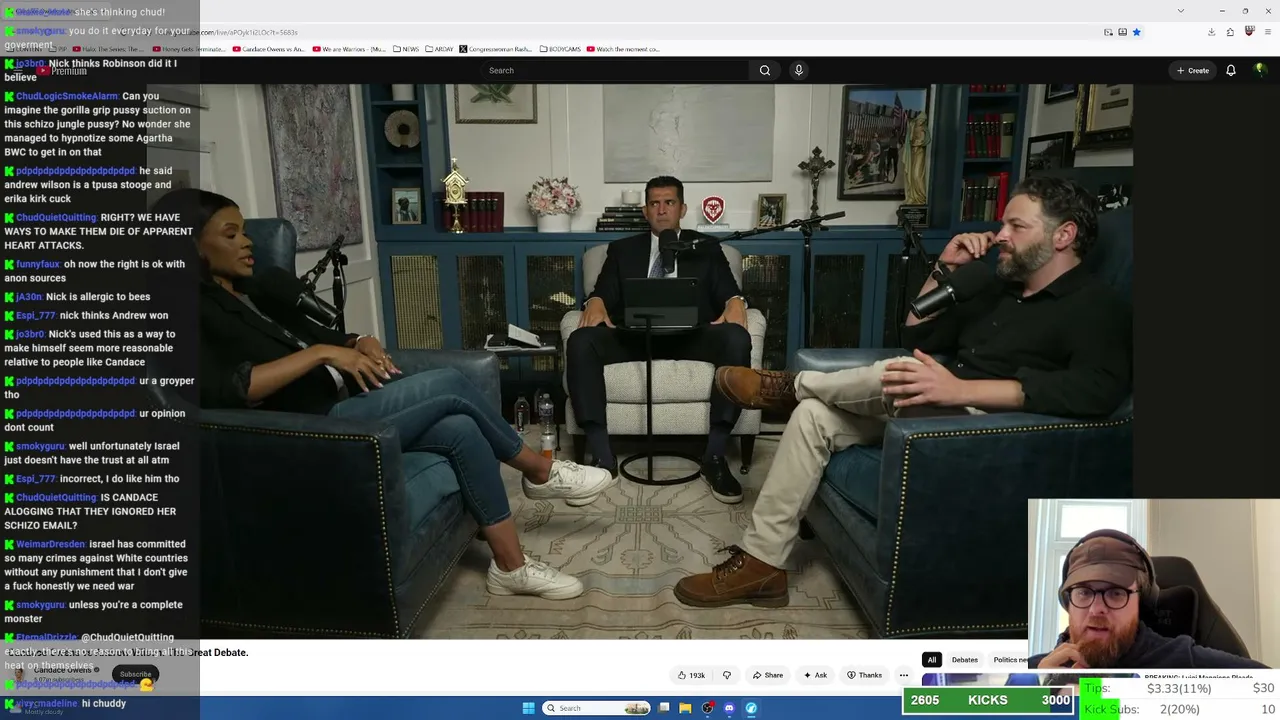1280x720 pixels.
Task: Open the YouTube account avatar menu
Action: tap(1260, 70)
